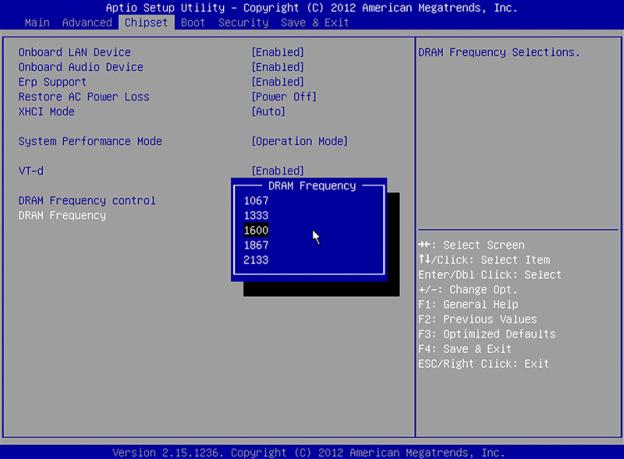The width and height of the screenshot is (624, 459).
Task: Select System Performance Mode label
Action: point(90,141)
